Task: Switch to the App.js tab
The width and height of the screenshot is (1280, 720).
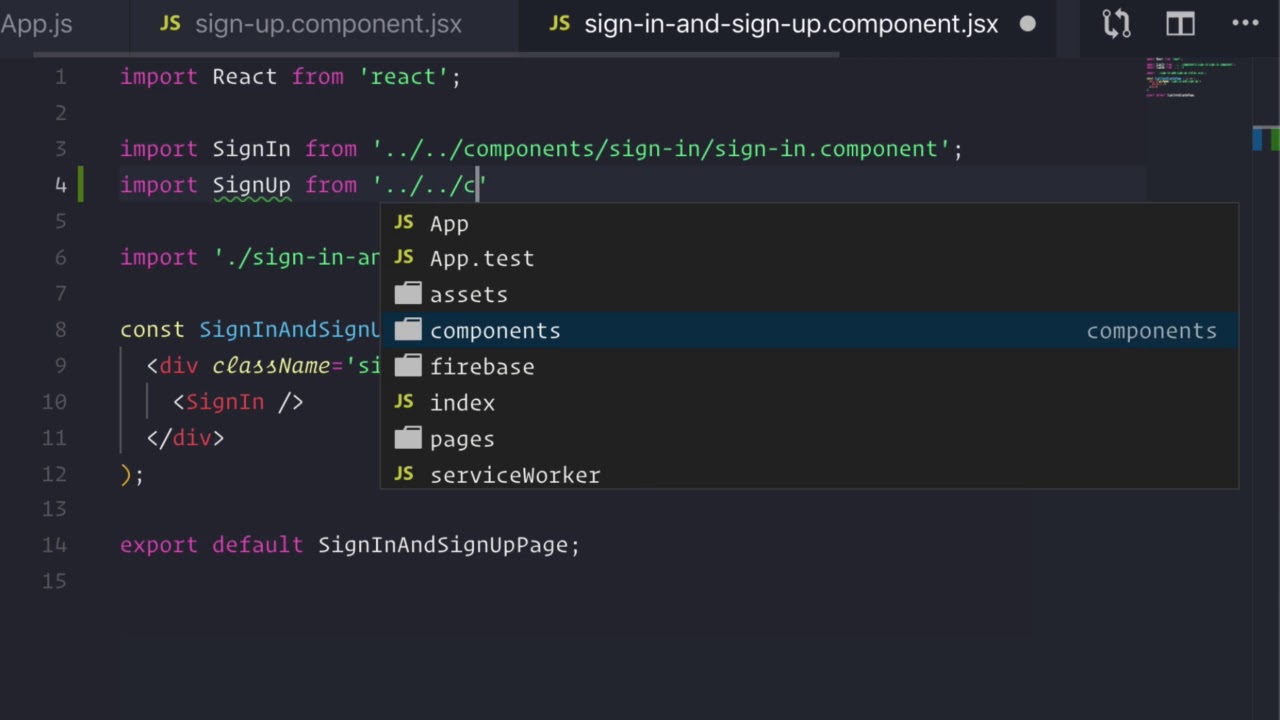Action: coord(36,24)
